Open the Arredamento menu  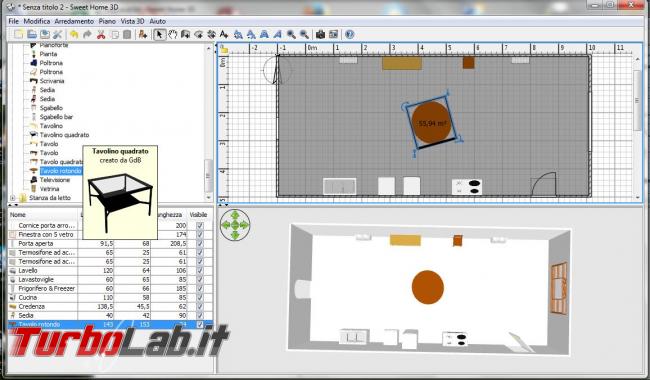(x=74, y=21)
